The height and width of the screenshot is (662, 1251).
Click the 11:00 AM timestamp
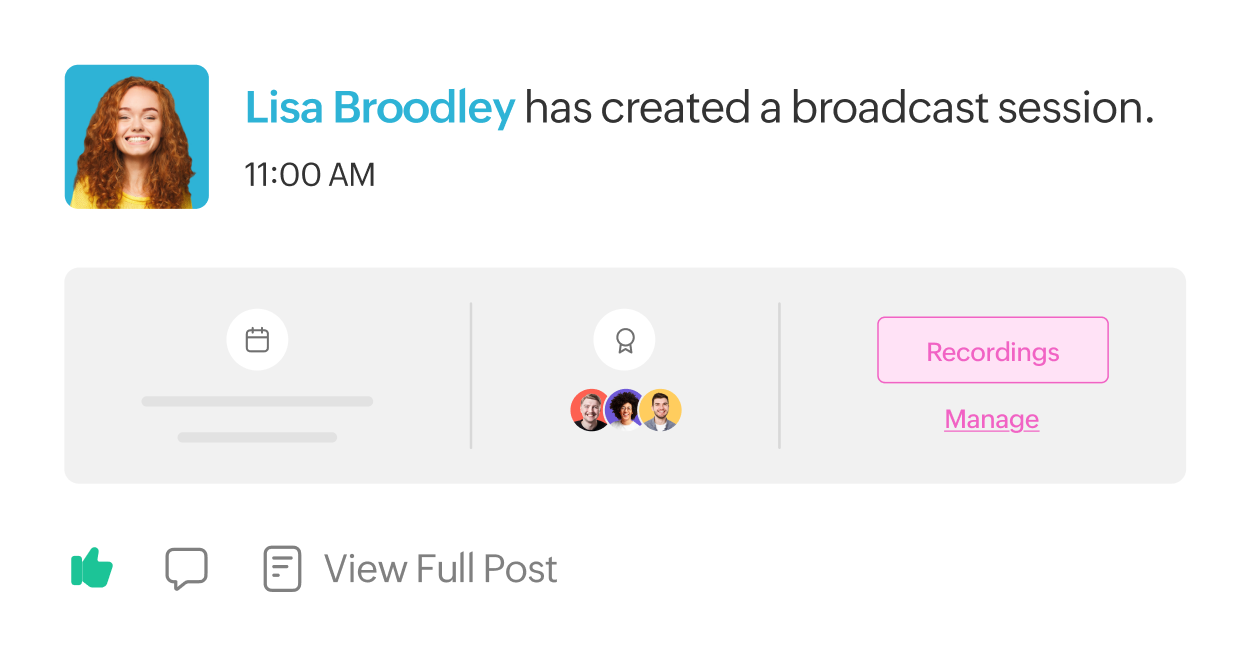(x=309, y=175)
